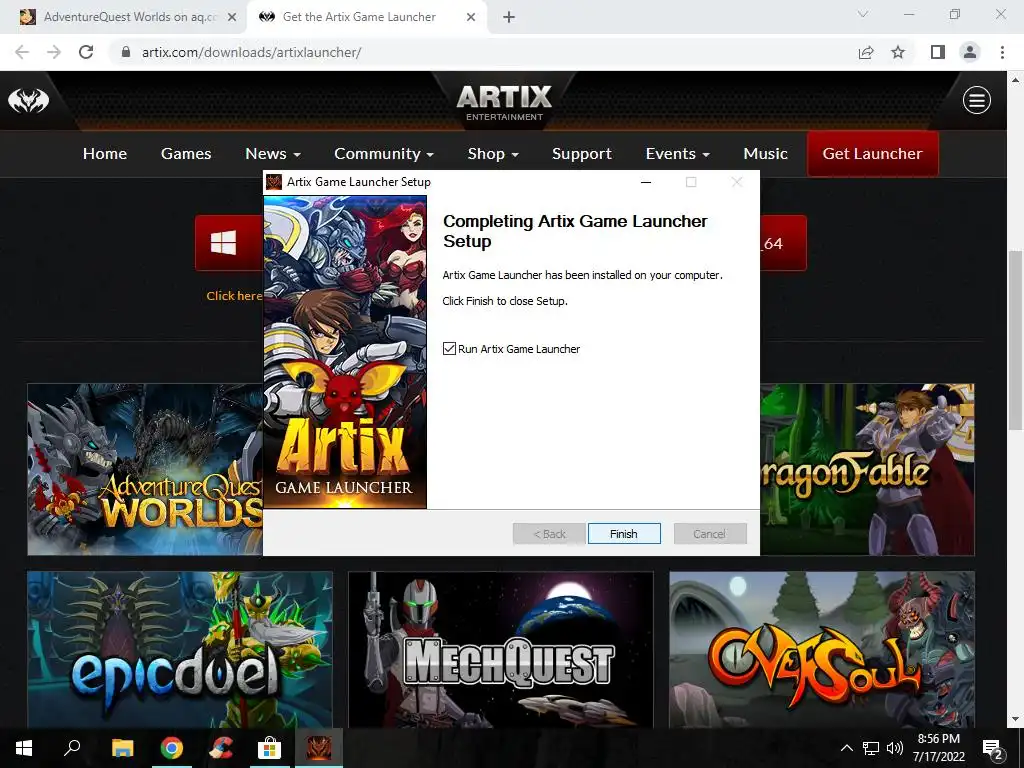Select Artix installer taskbar icon
This screenshot has height=768, width=1024.
point(319,748)
